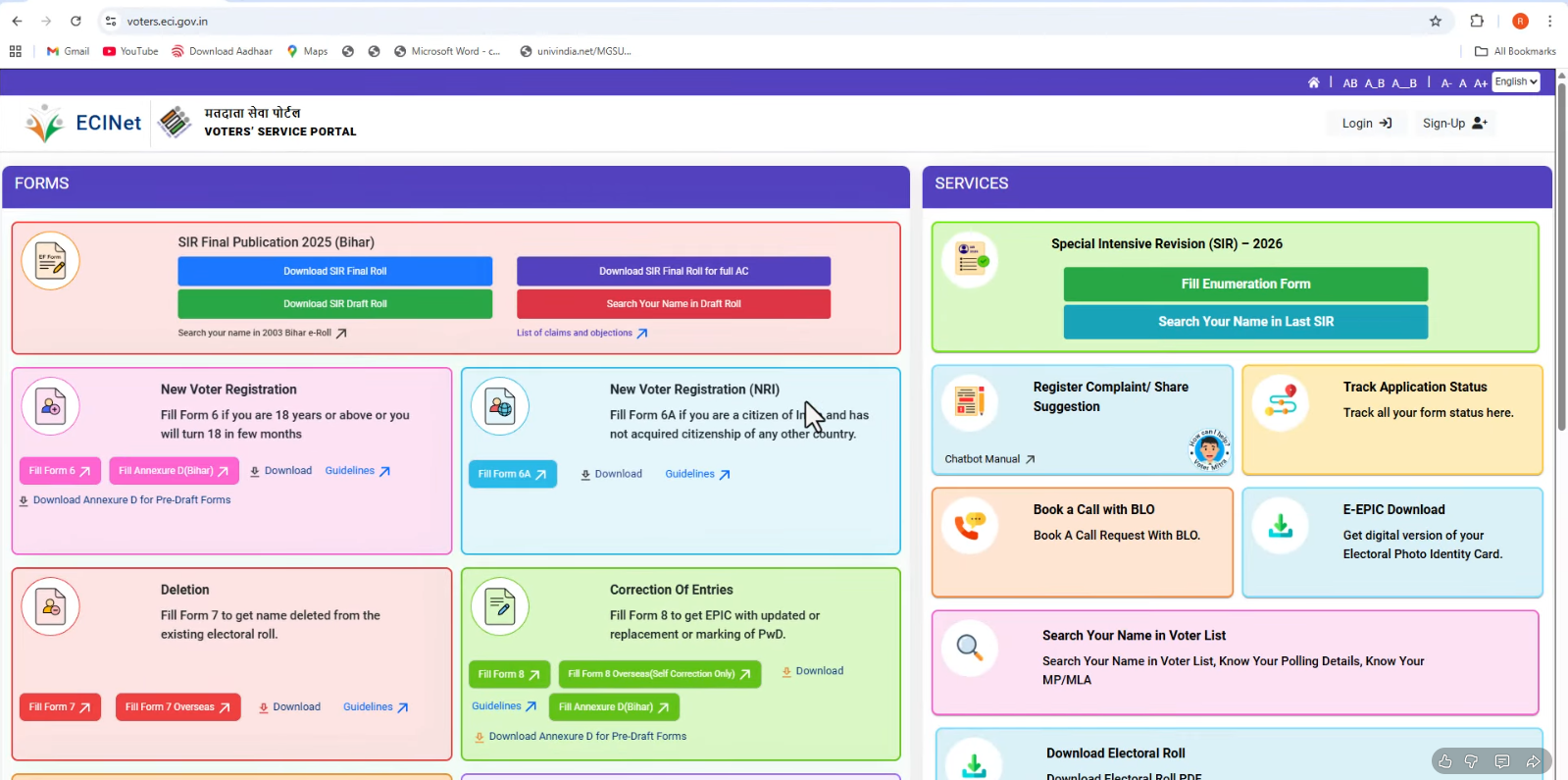Viewport: 1568px width, 780px height.
Task: Select the AB contrast theme option
Action: pyautogui.click(x=1349, y=83)
